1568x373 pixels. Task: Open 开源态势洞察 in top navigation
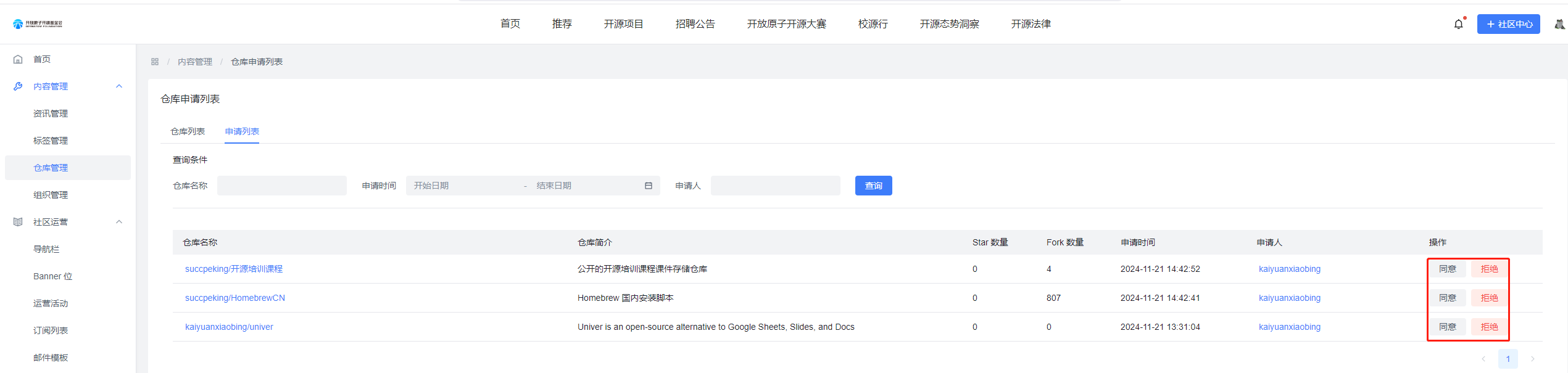coord(950,24)
